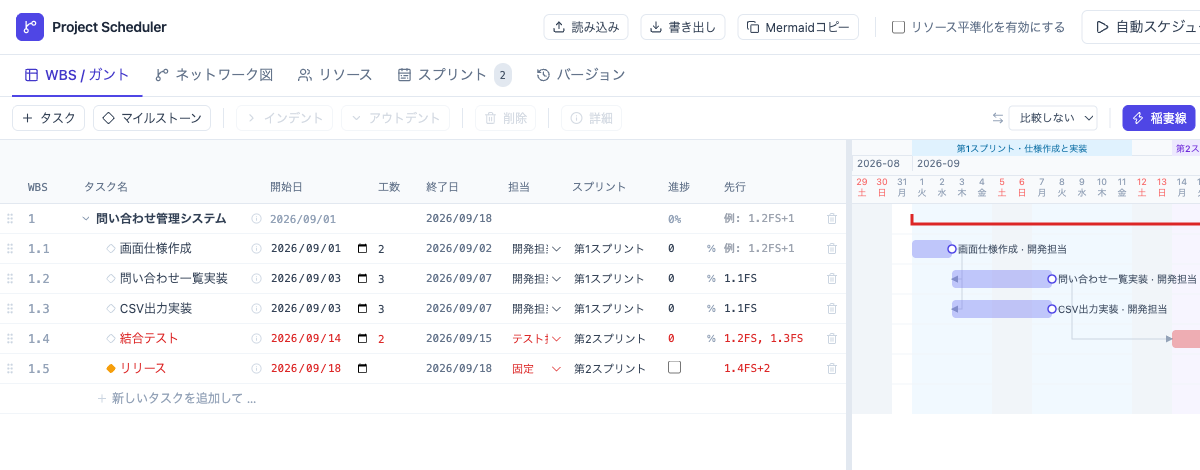Open the スプリント tab
This screenshot has height=470, width=1200.
coord(454,75)
